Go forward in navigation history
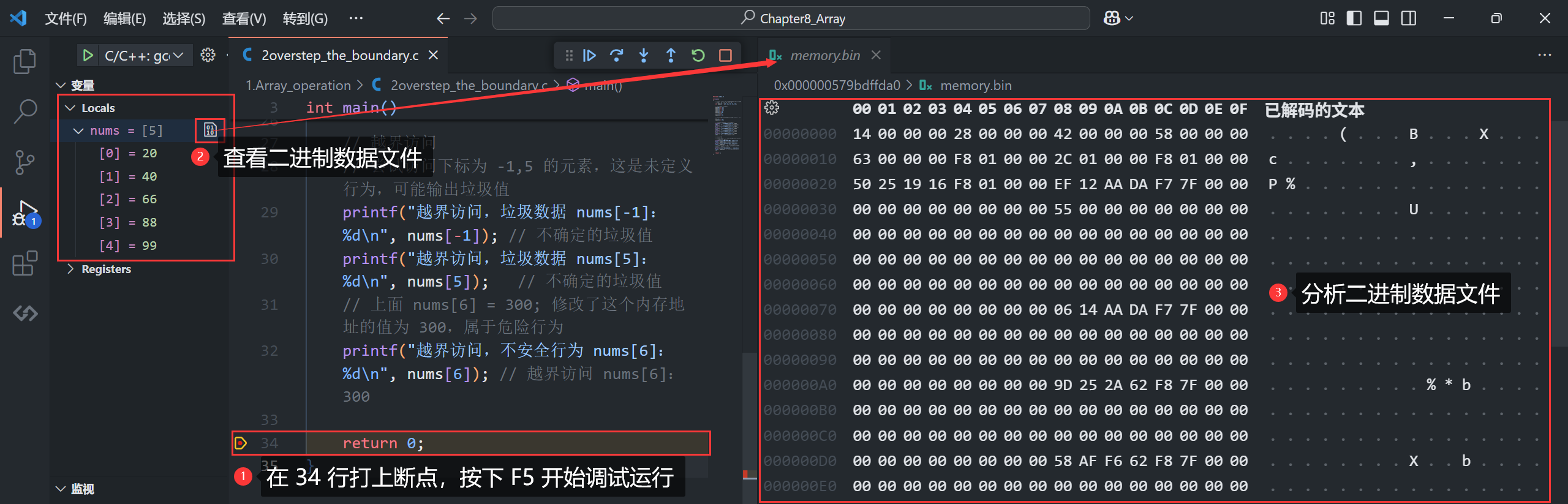 tap(470, 18)
